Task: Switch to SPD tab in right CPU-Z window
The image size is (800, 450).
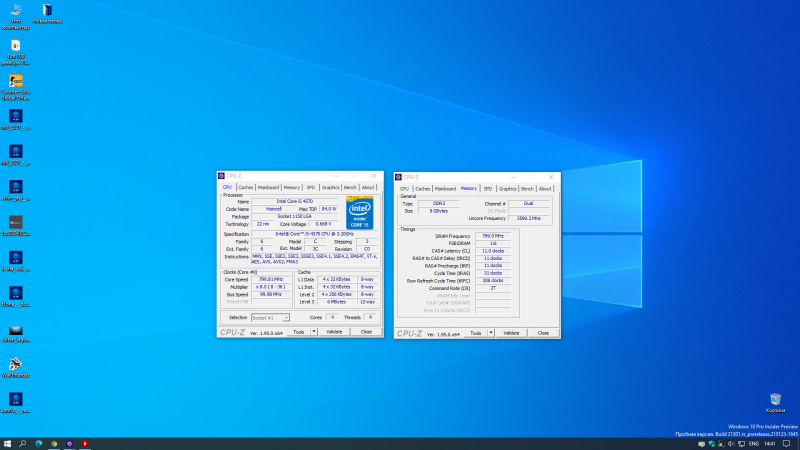Action: 488,188
